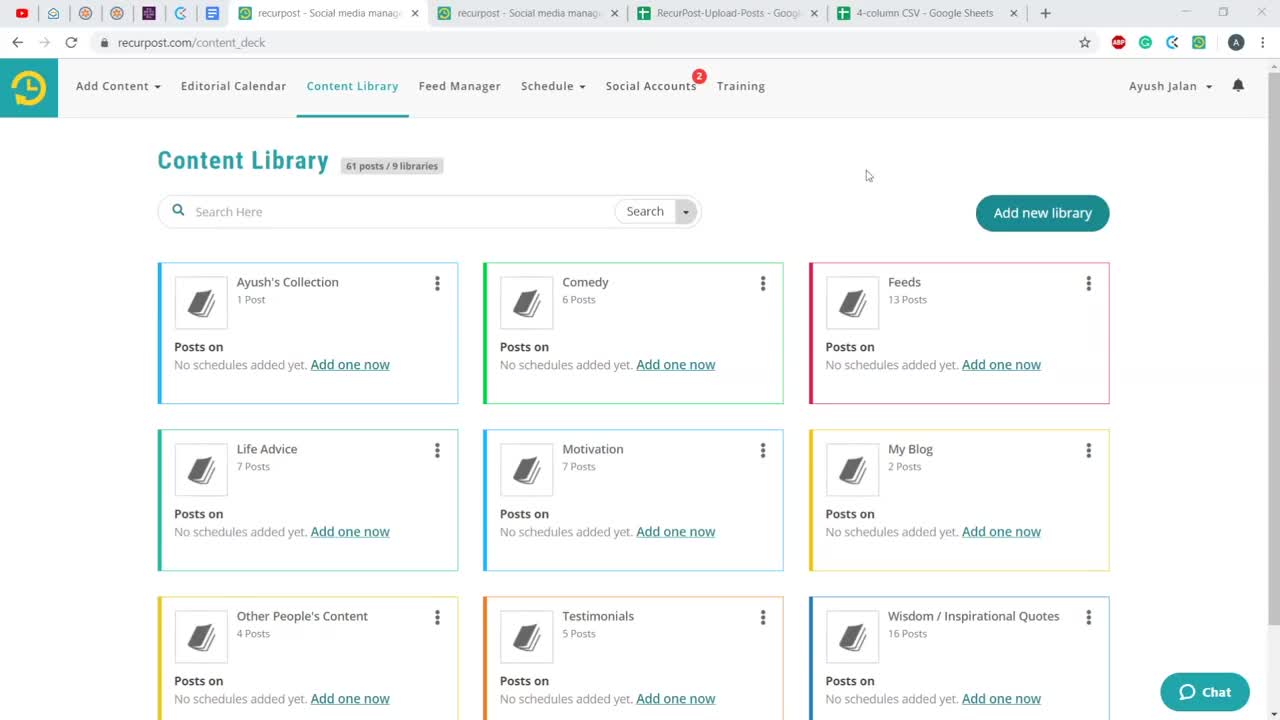This screenshot has height=720, width=1280.
Task: Switch to second recurpost browser tab
Action: [x=529, y=13]
